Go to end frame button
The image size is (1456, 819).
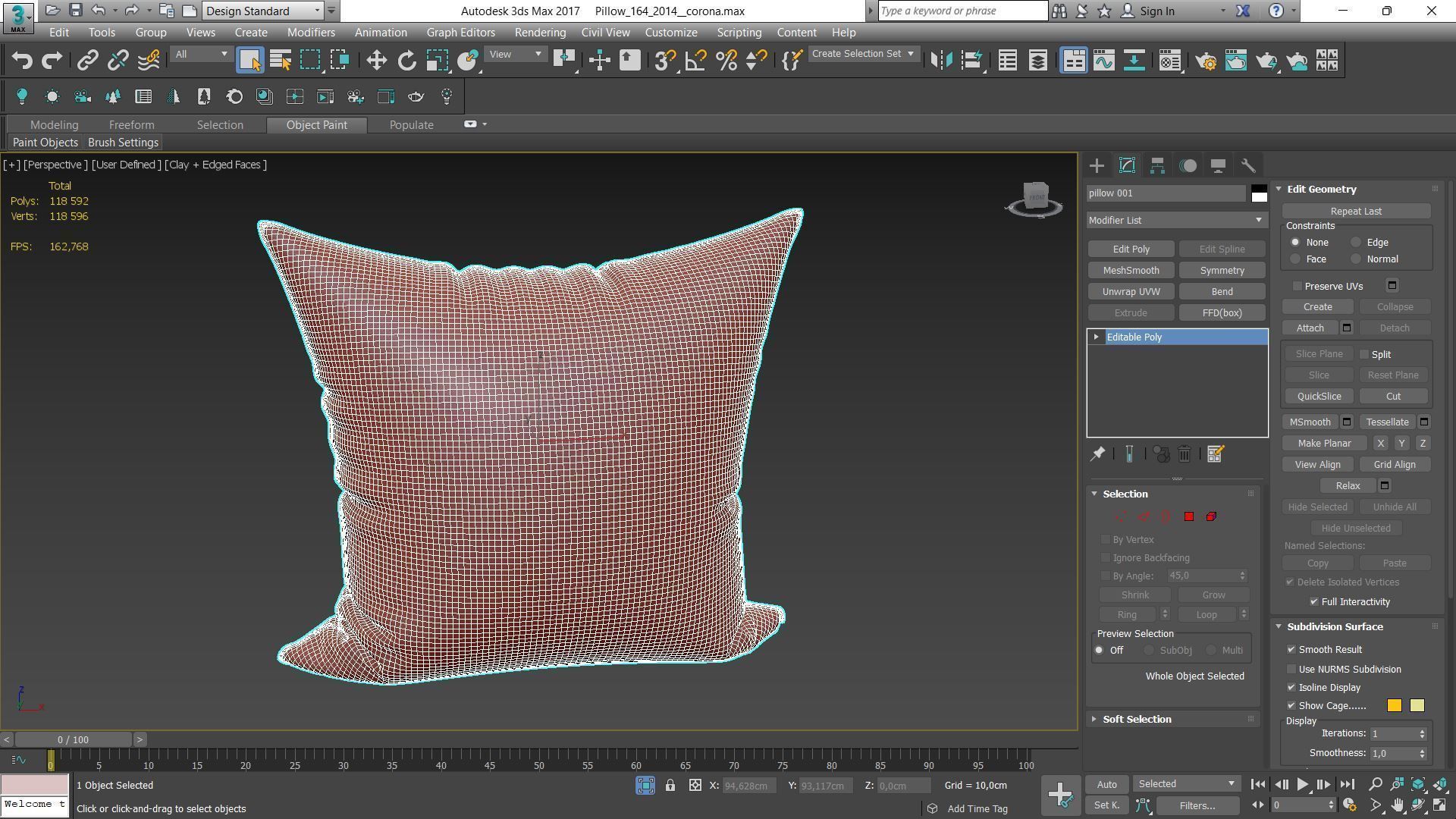[x=1347, y=785]
